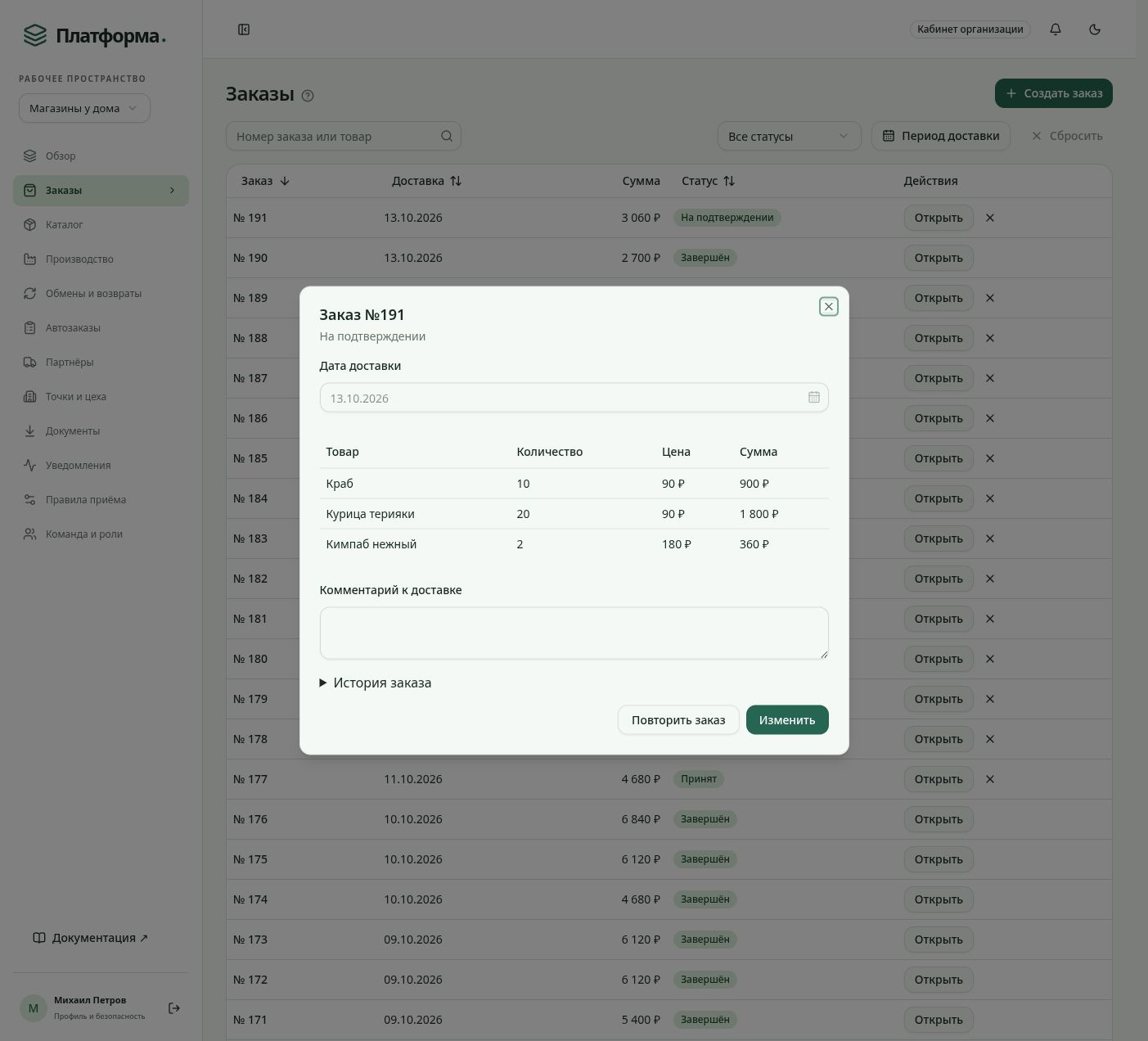Screen dimensions: 1148x1041
Task: Open the Каталог sidebar item
Action: (101, 225)
